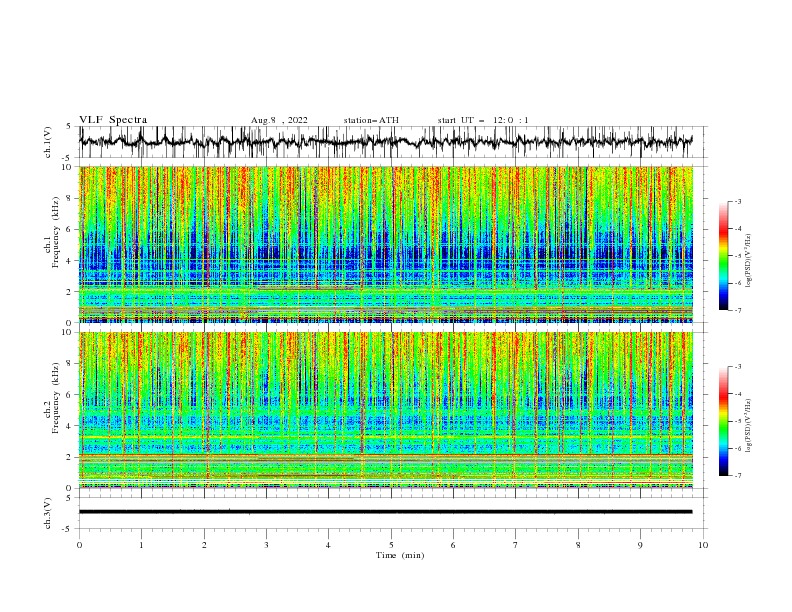Click the upper PSD color scale bar
This screenshot has height=612, width=792.
pos(723,255)
